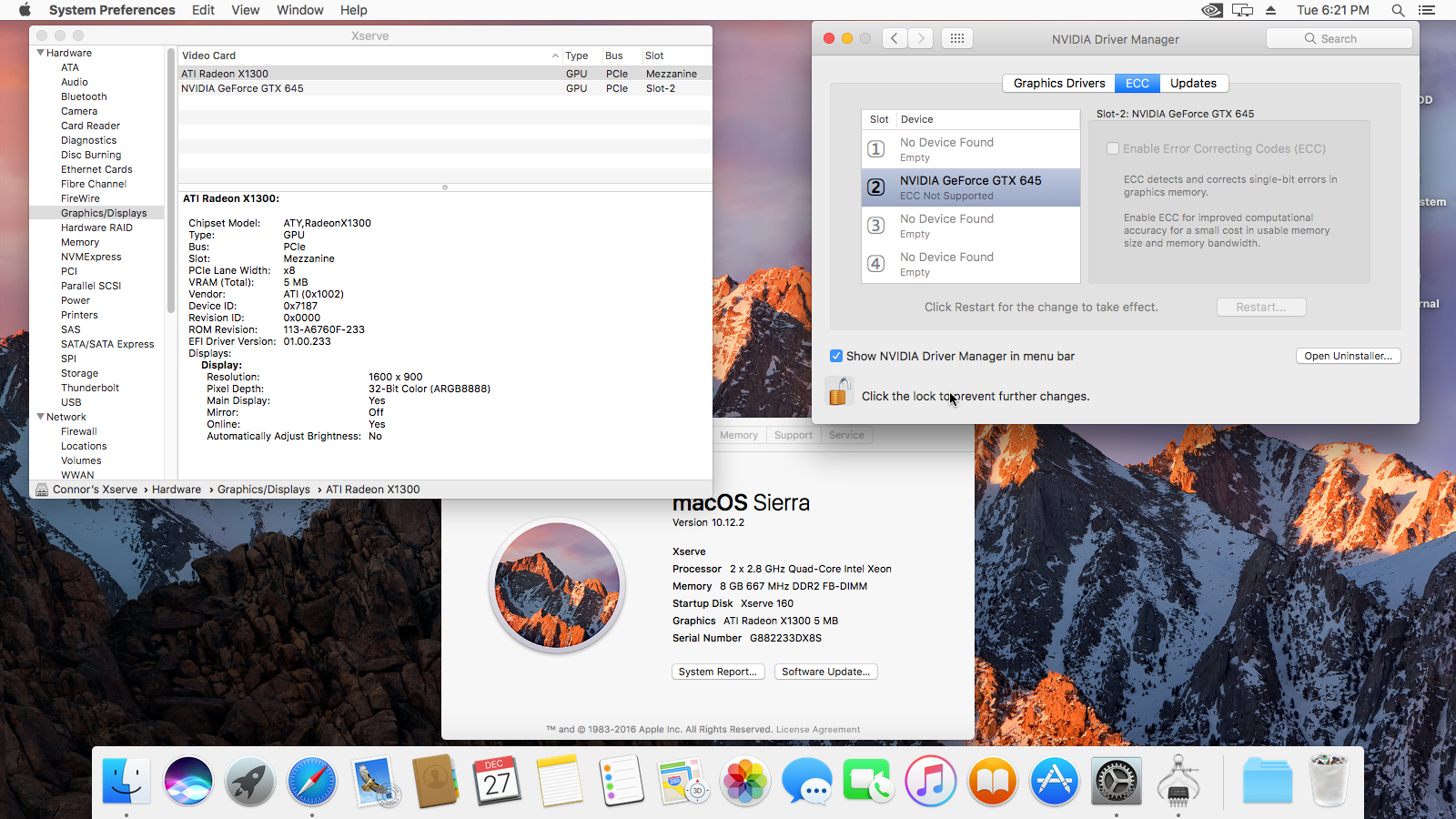This screenshot has height=819, width=1456.
Task: Select Memory in the hardware sidebar
Action: [x=80, y=242]
